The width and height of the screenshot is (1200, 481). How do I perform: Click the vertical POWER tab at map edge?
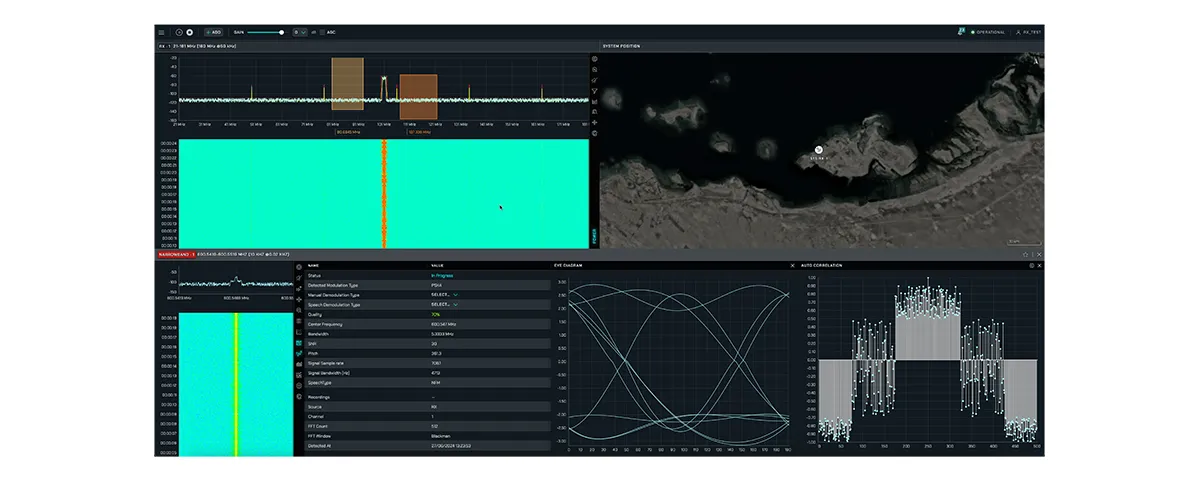tap(596, 237)
